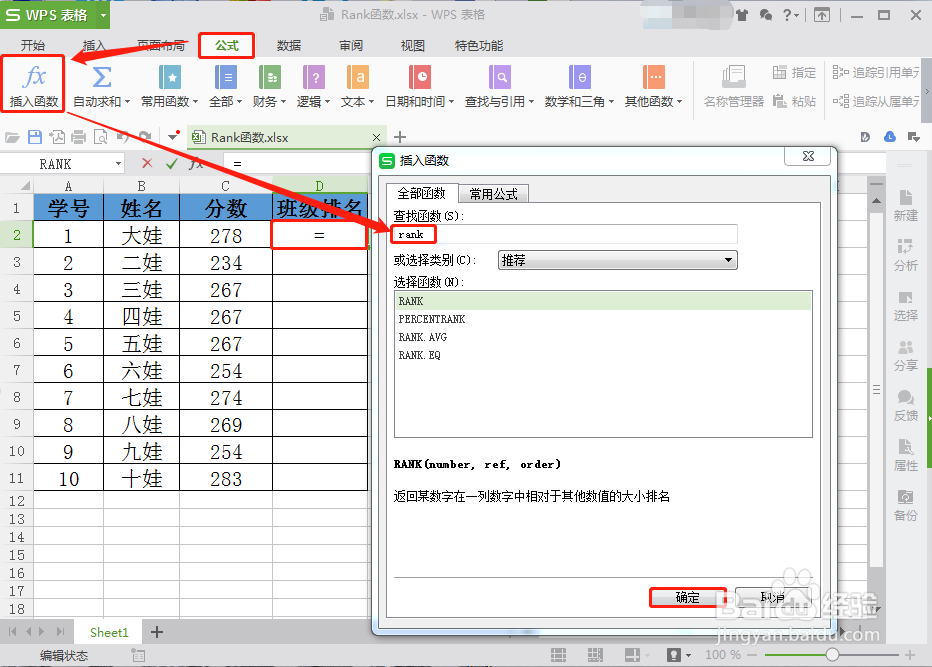932x667 pixels.
Task: Open Lookup and Reference (查找与引用) icon
Action: pyautogui.click(x=500, y=77)
